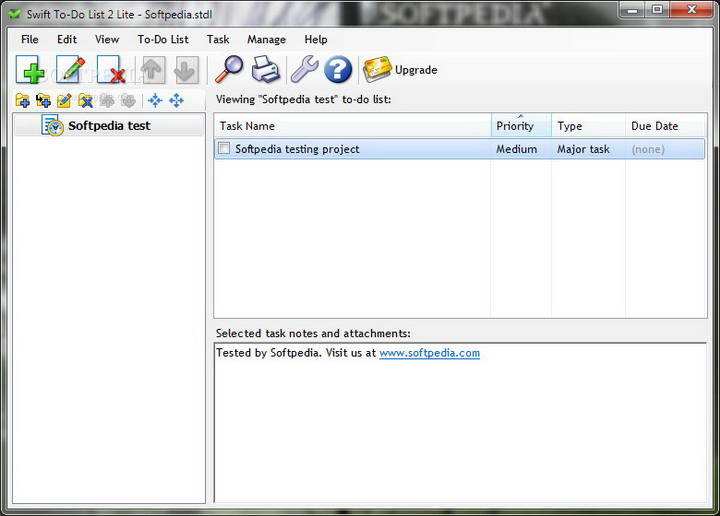This screenshot has width=720, height=516.
Task: Click the green check app icon in title bar
Action: click(x=15, y=14)
